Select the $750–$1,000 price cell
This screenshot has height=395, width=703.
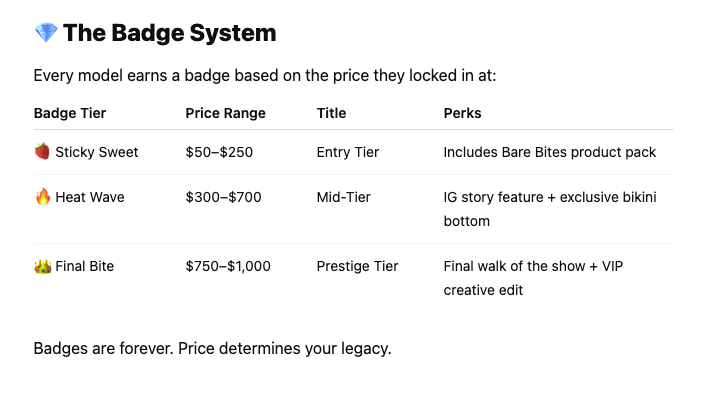pyautogui.click(x=228, y=266)
